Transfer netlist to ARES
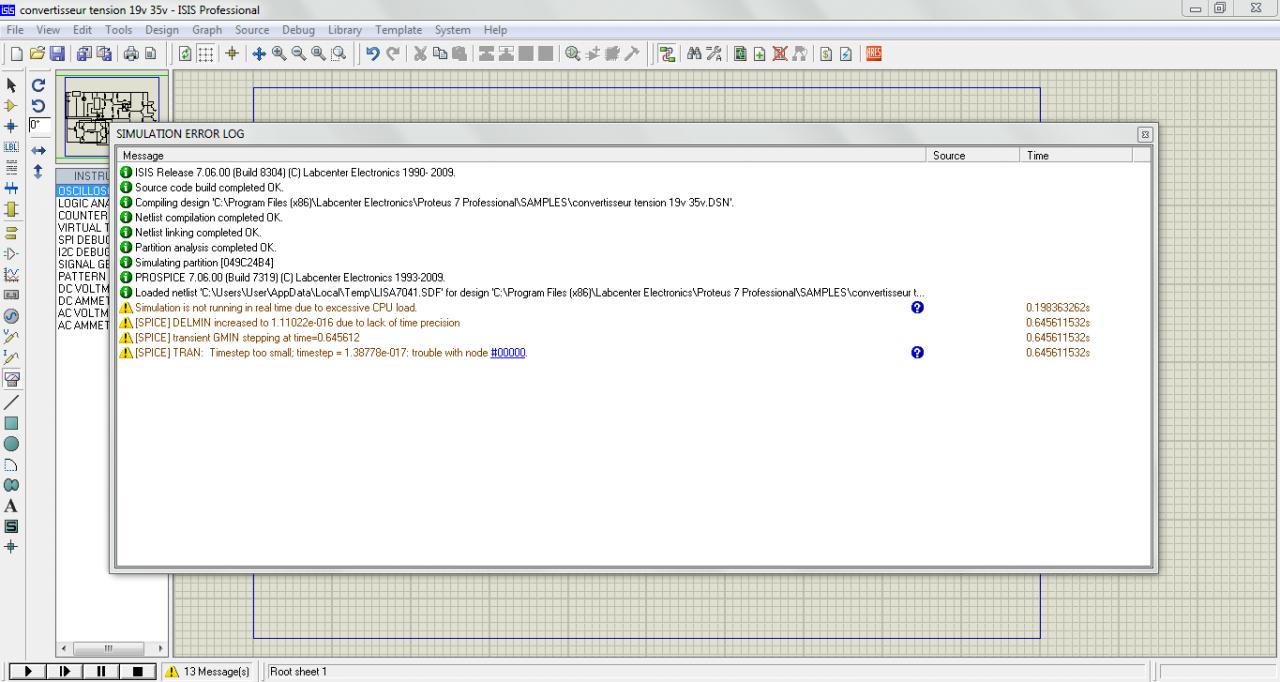Image resolution: width=1280 pixels, height=682 pixels. (873, 53)
